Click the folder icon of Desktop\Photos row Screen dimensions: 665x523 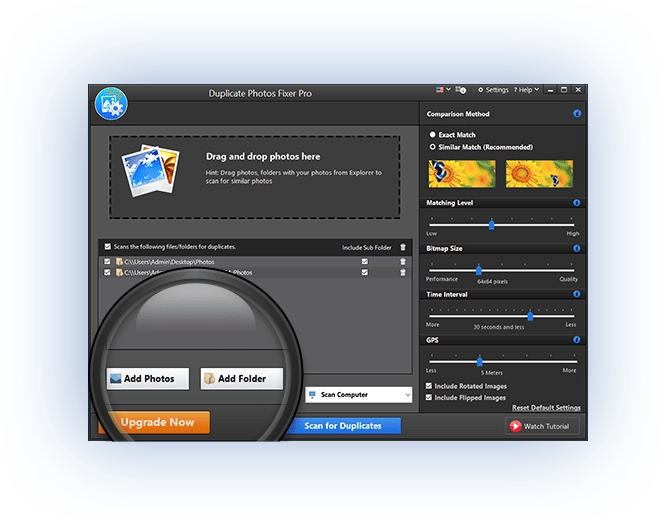[119, 262]
